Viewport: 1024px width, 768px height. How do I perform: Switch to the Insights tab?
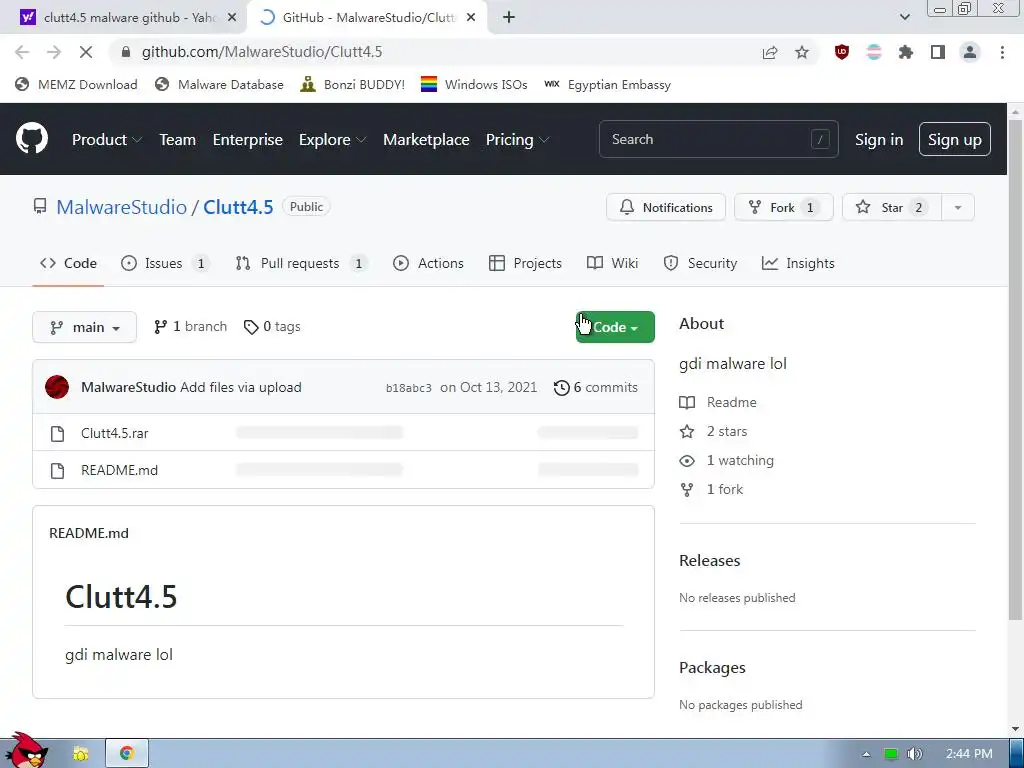tap(798, 263)
